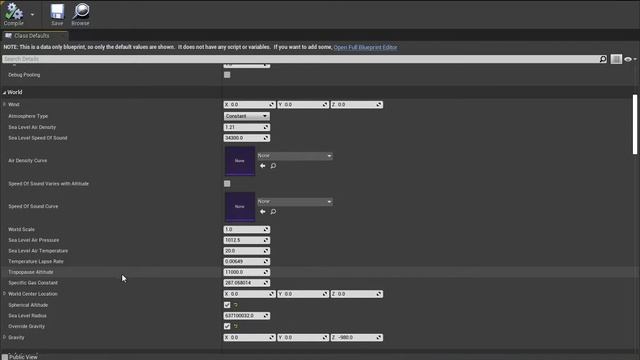Open Full Blueprint Editor link
The image size is (640, 360).
pyautogui.click(x=365, y=47)
